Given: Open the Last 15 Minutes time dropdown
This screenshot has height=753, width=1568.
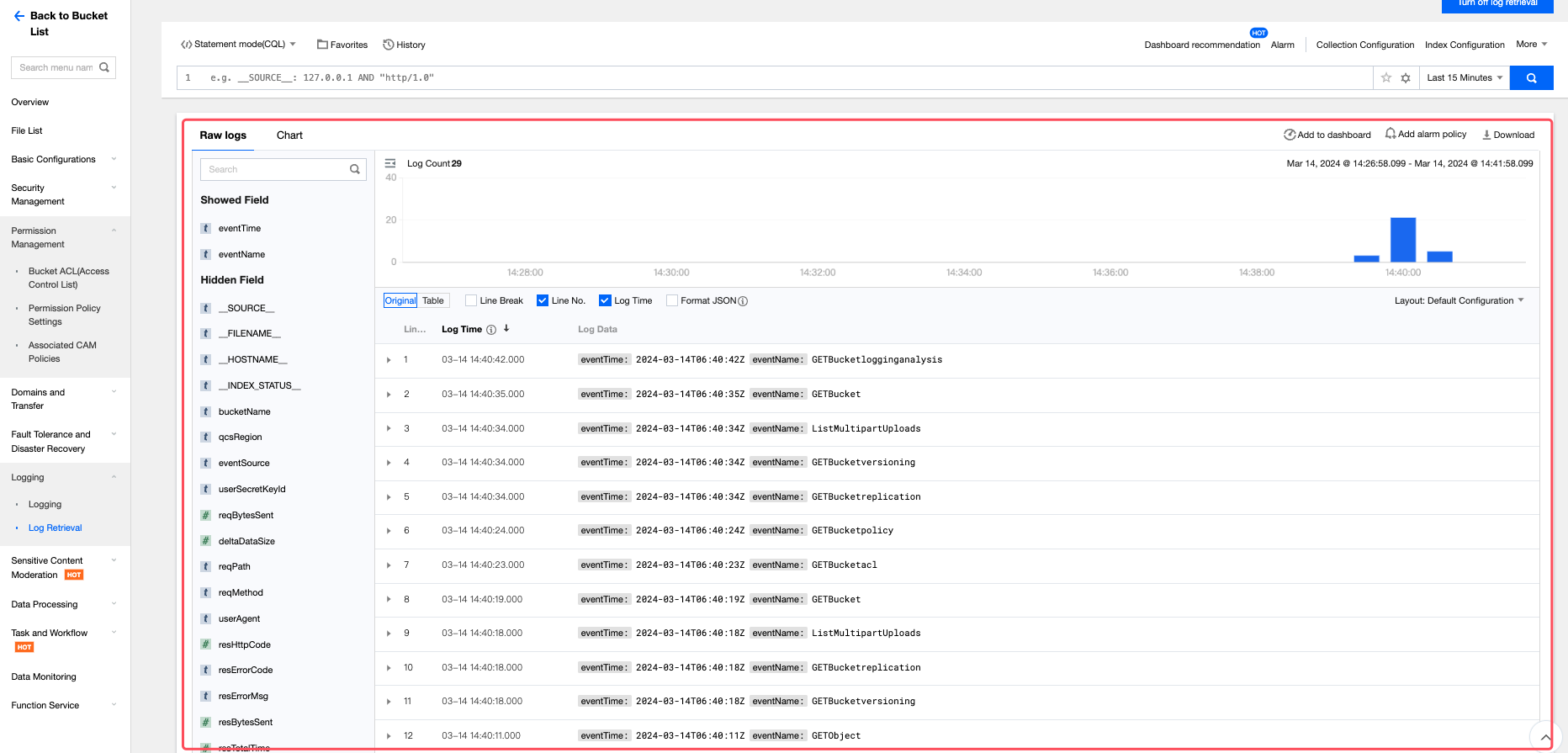Looking at the screenshot, I should (x=1465, y=78).
